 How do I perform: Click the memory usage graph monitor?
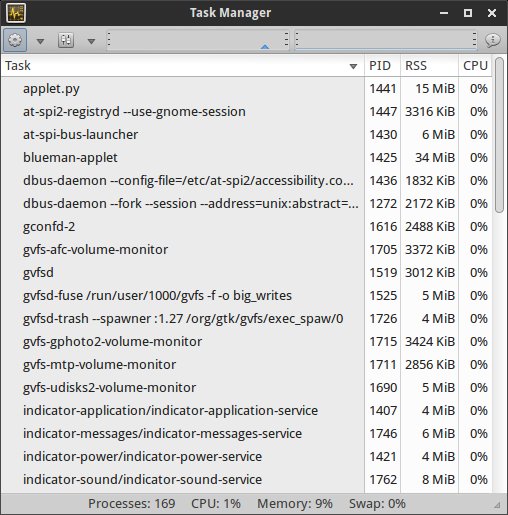point(386,40)
